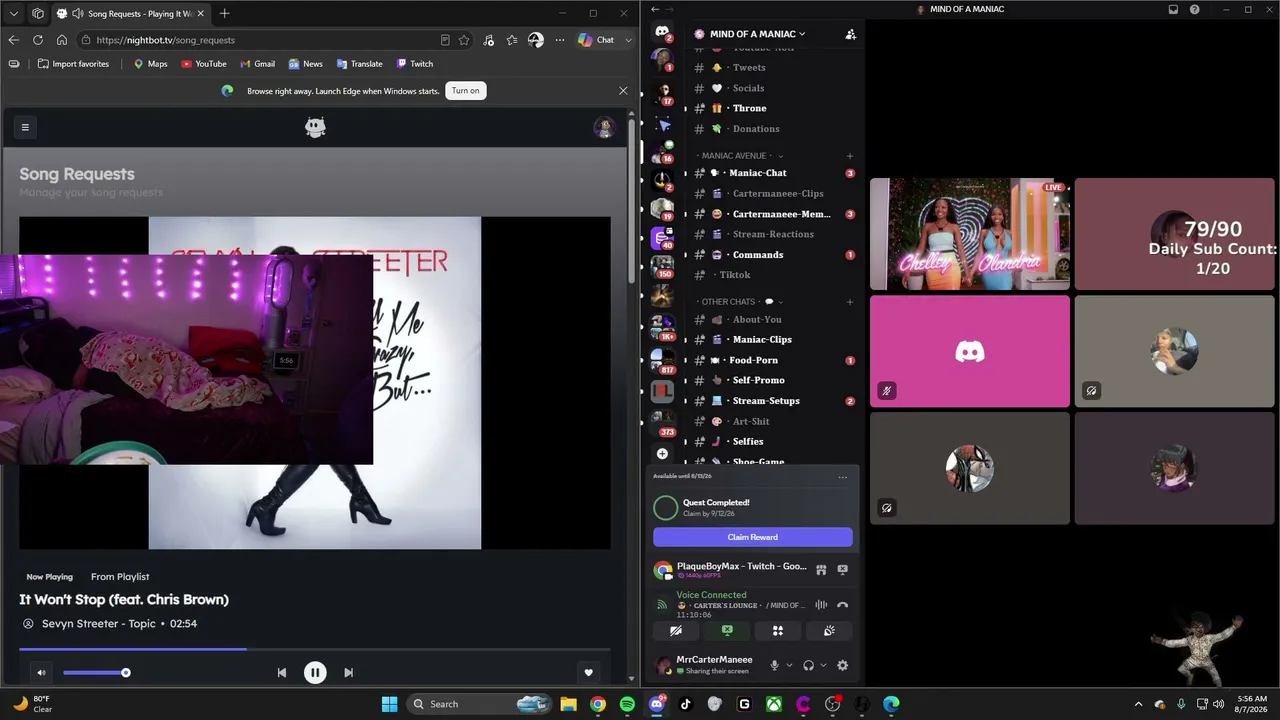This screenshot has height=720, width=1280.
Task: Toggle Discord noise suppression icon
Action: (x=821, y=605)
